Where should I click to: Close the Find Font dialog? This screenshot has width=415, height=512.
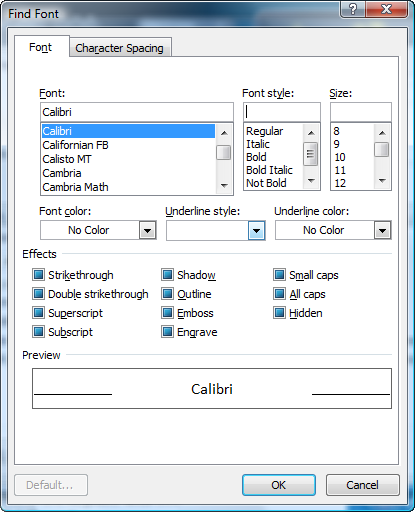click(387, 9)
